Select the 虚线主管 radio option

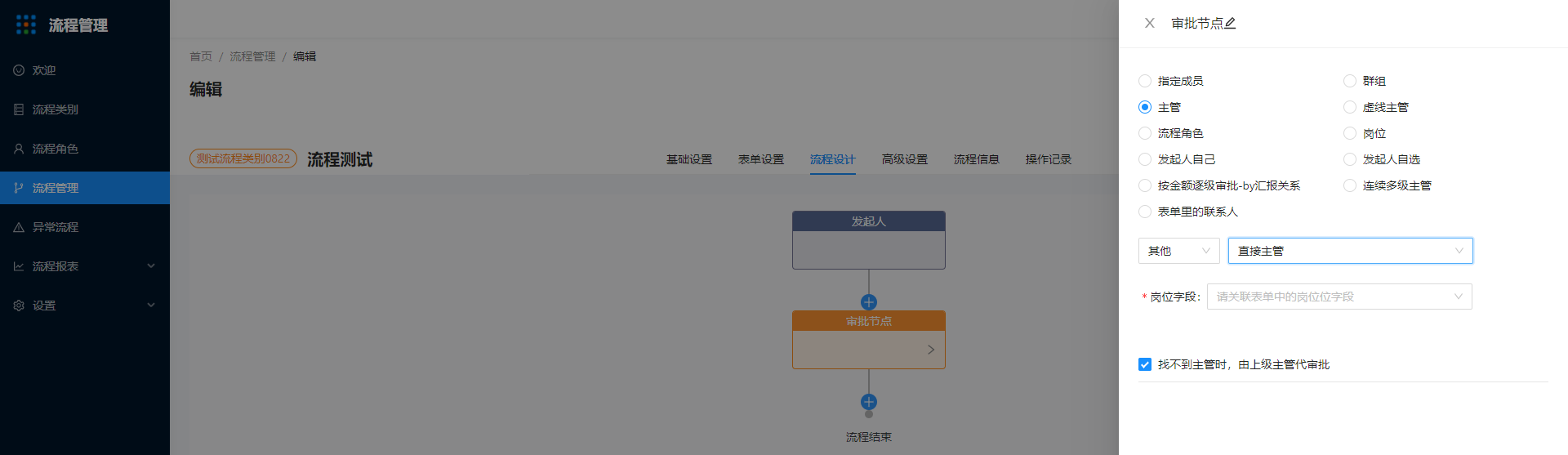pos(1350,107)
